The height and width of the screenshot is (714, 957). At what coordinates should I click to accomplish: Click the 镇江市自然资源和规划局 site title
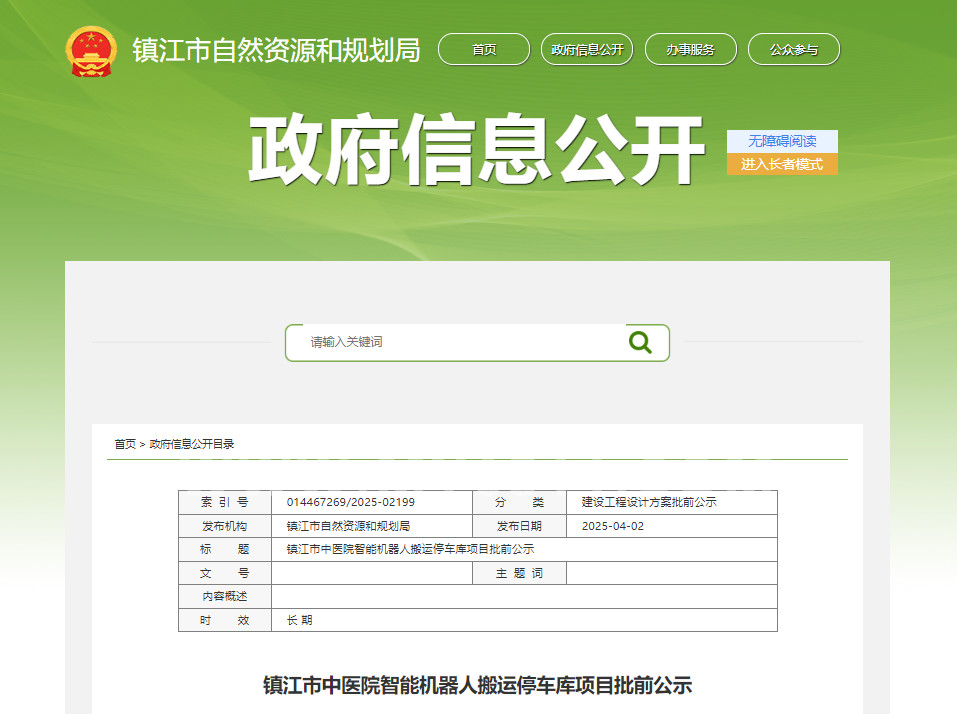tap(276, 50)
